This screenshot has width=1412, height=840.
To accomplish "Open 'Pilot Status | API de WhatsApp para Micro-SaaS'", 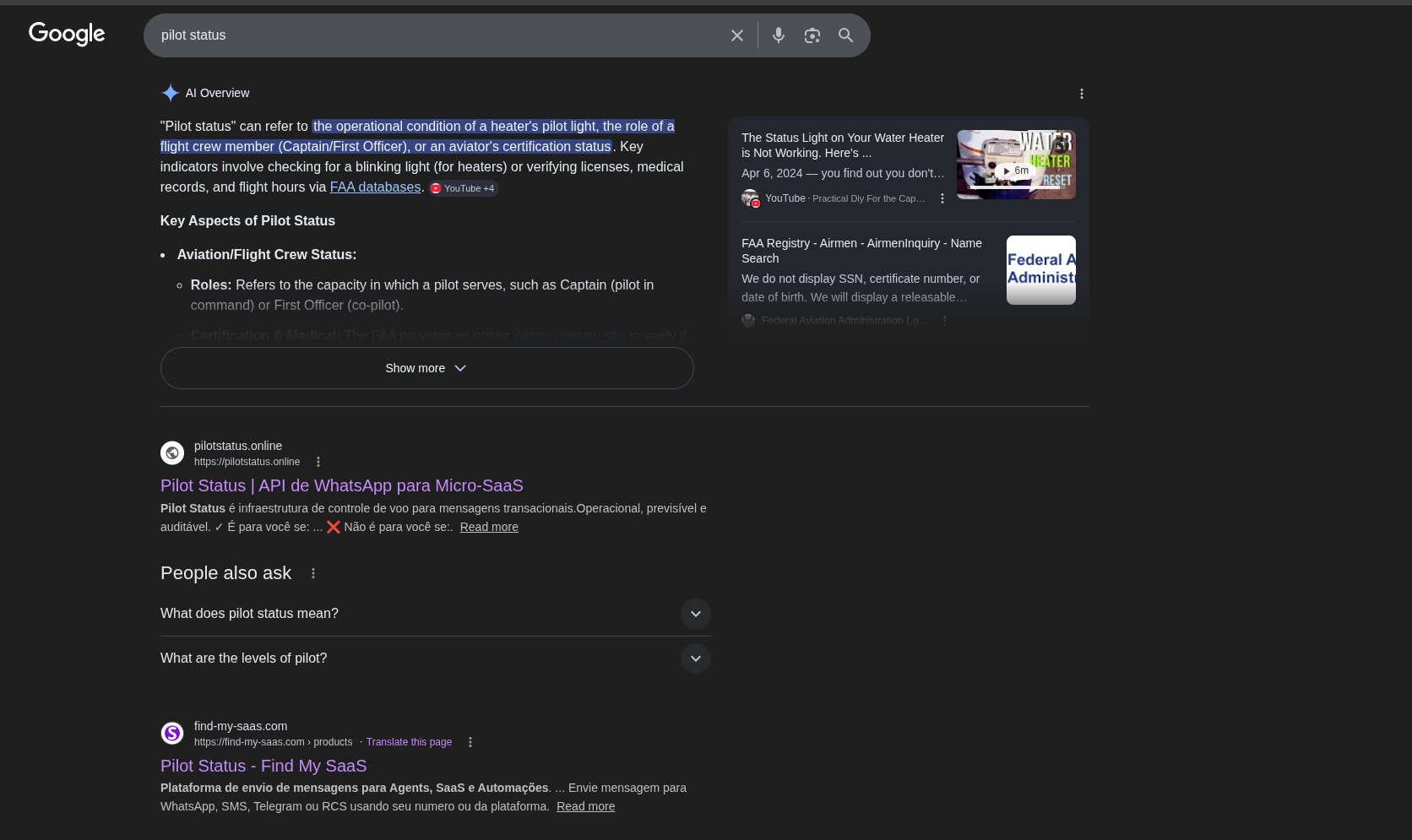I will 342,485.
